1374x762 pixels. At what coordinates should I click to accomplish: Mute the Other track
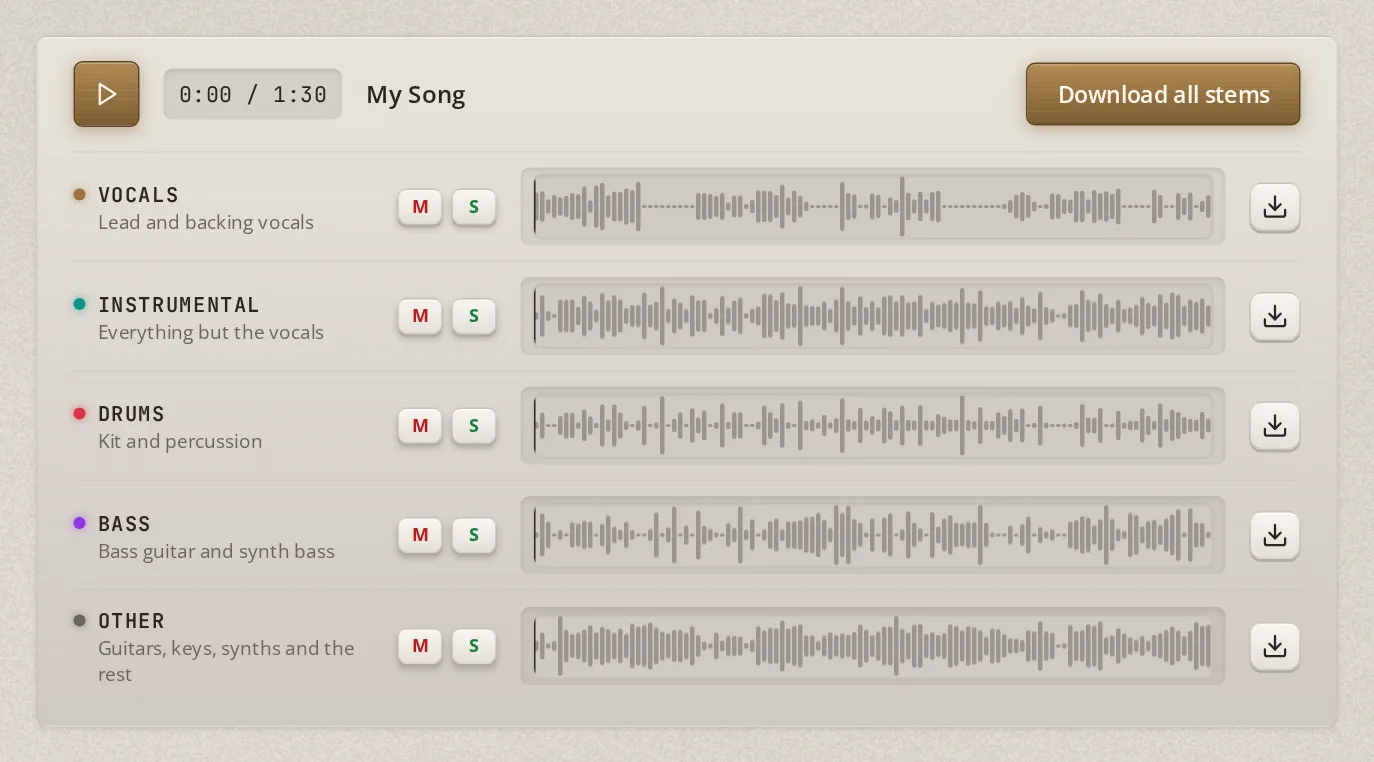point(420,646)
